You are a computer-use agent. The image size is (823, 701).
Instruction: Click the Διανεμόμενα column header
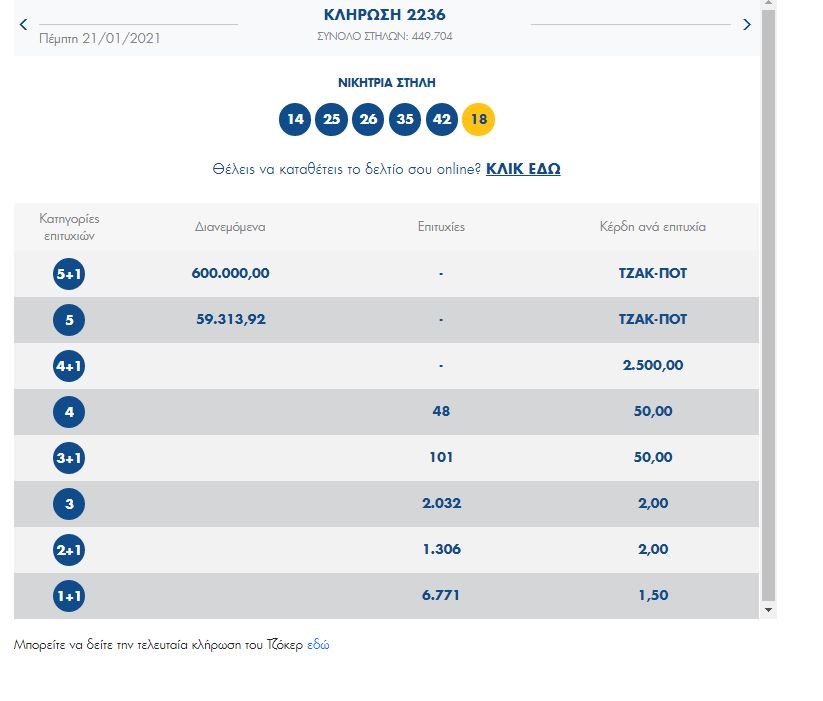pos(230,227)
